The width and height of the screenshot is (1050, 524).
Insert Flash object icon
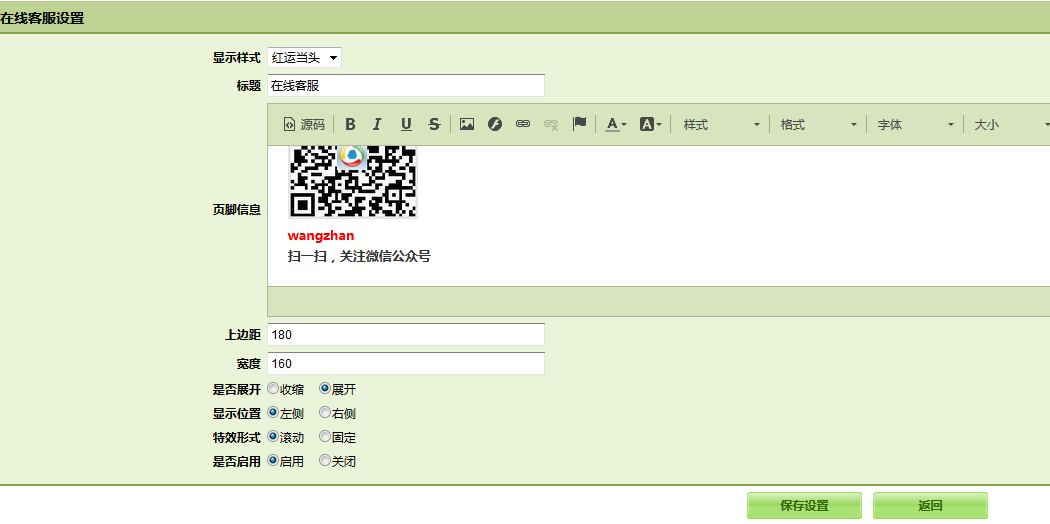(495, 124)
